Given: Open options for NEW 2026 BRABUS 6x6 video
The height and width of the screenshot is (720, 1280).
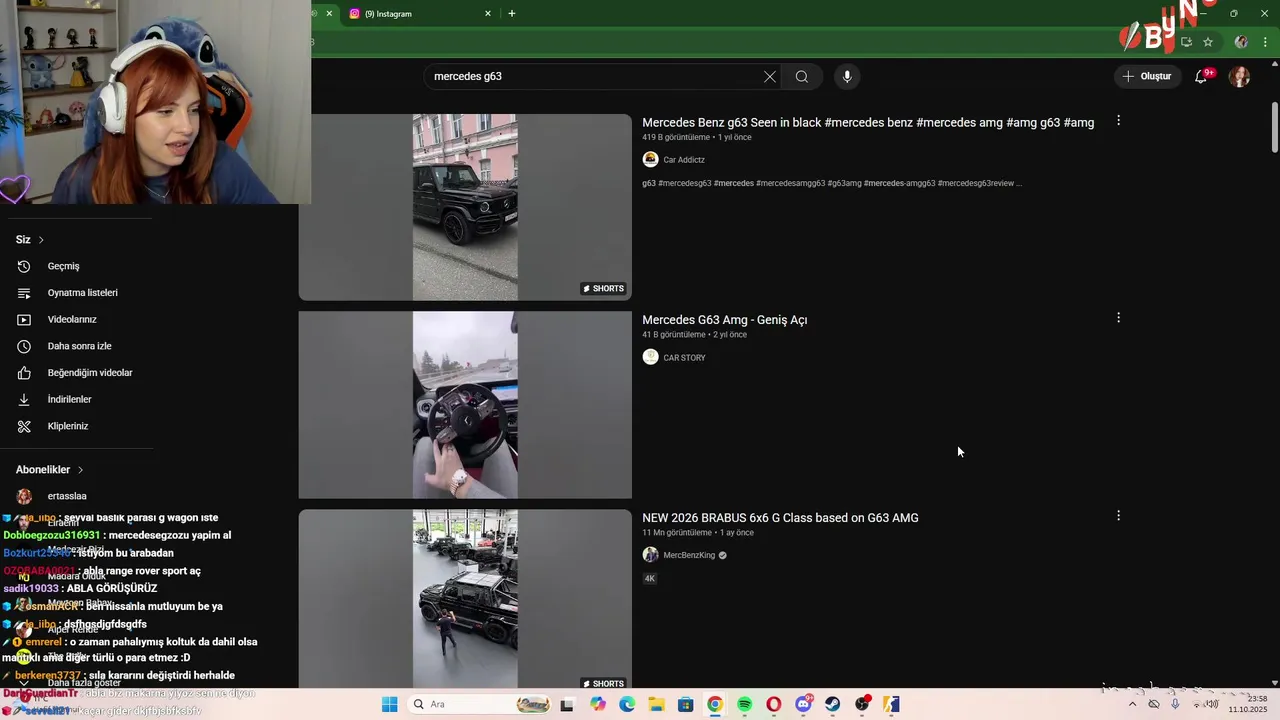Looking at the screenshot, I should click(x=1118, y=516).
